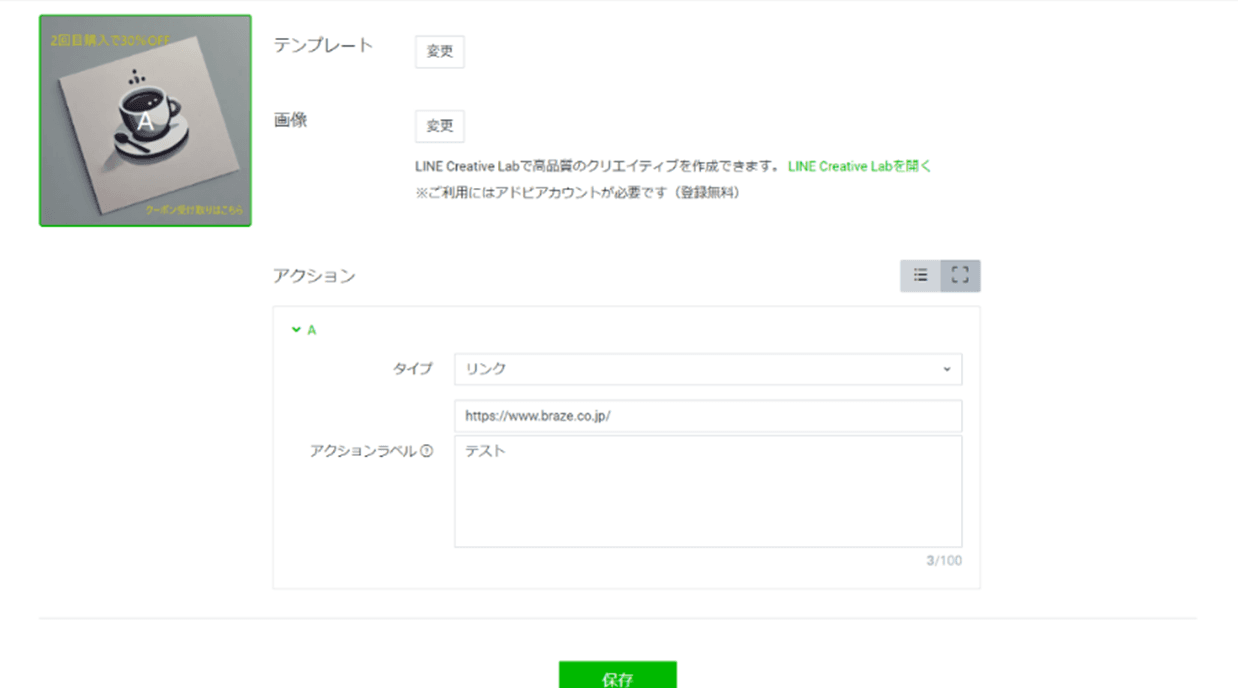Switch actions to expanded frame view icon
The image size is (1238, 688).
(x=960, y=276)
